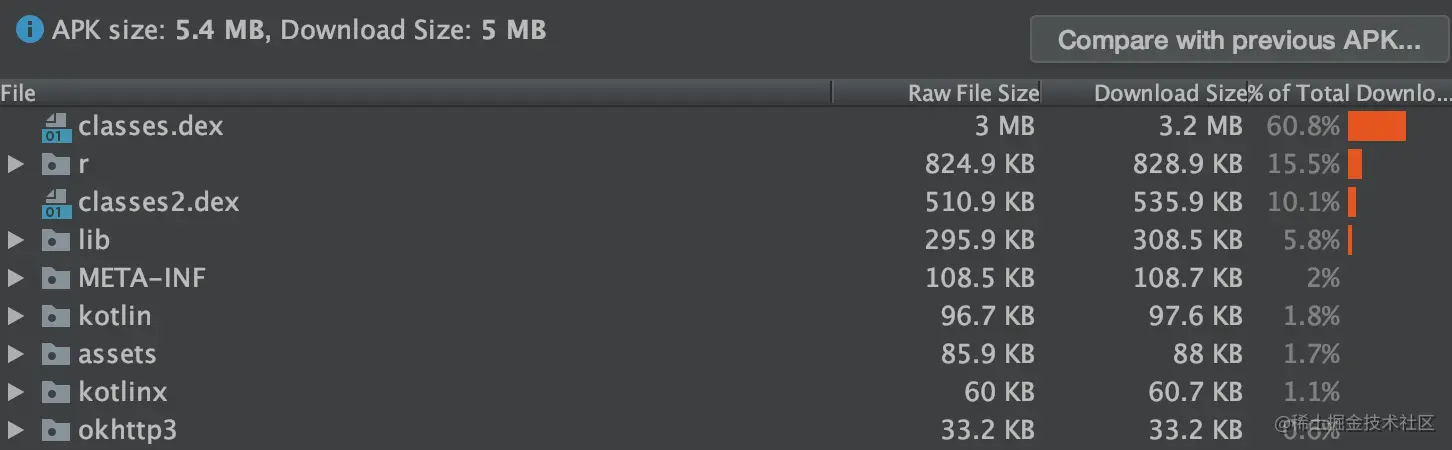Expand the kotlinx folder arrow
This screenshot has height=450, width=1452.
click(x=15, y=392)
